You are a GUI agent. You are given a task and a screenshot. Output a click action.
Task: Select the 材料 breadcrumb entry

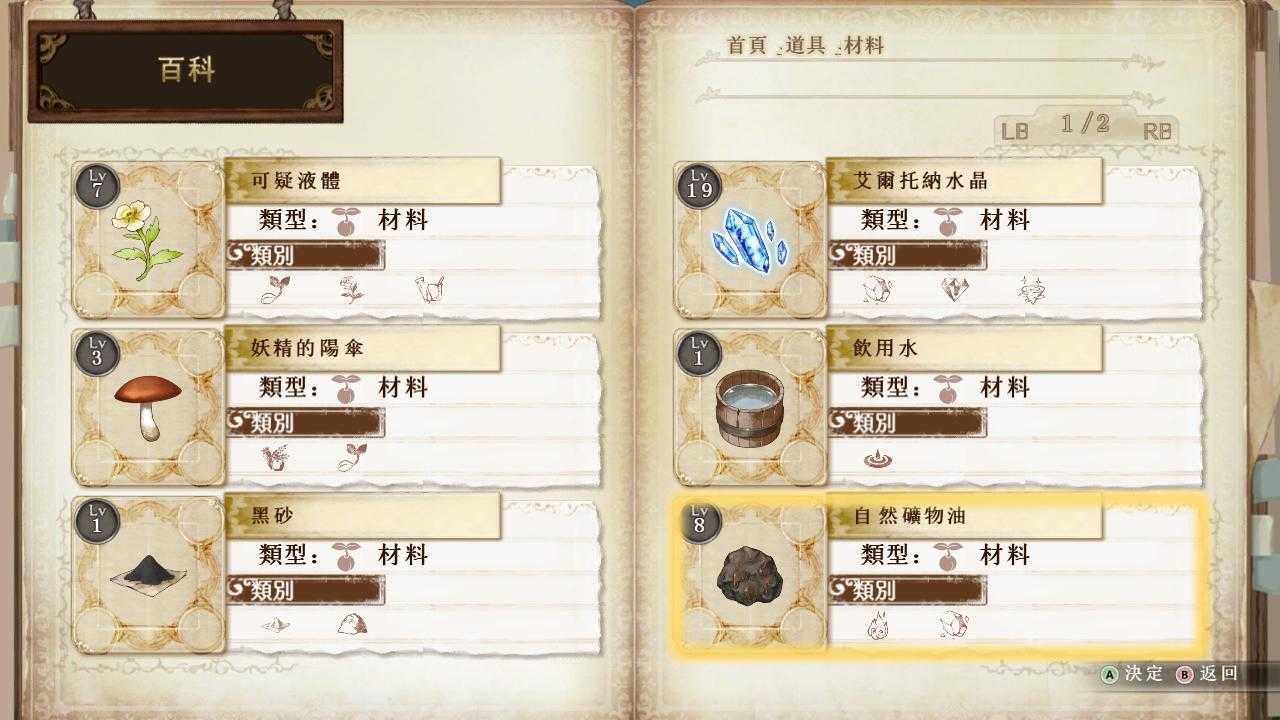(x=864, y=46)
